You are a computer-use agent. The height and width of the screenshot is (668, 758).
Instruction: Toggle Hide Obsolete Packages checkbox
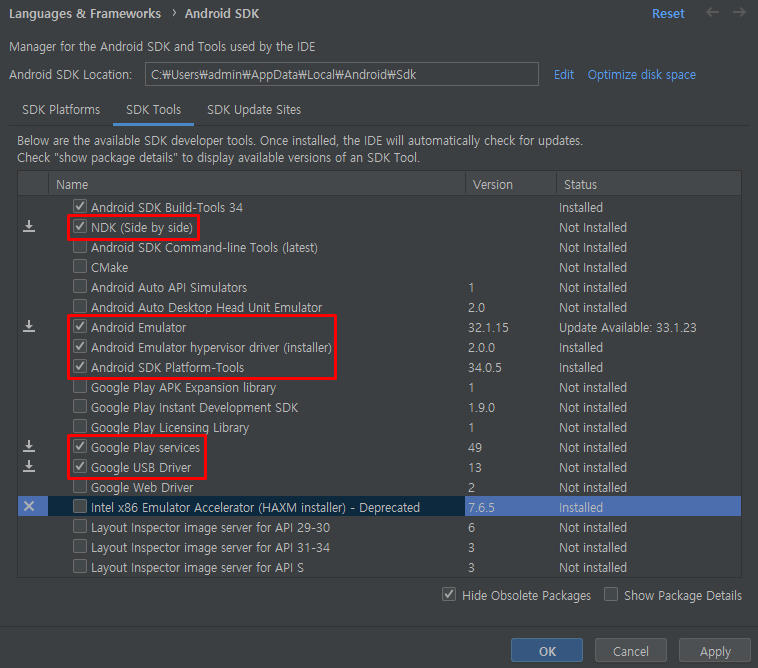pos(449,595)
